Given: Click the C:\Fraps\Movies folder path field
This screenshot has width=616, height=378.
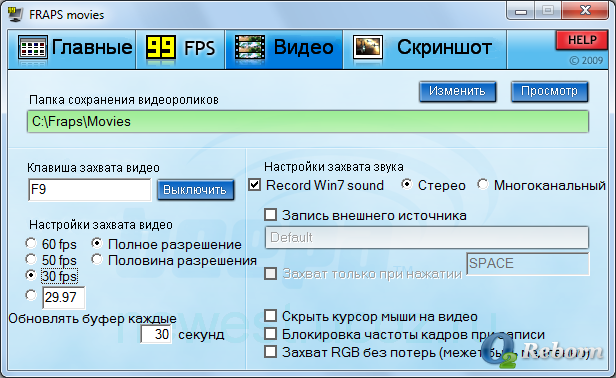Looking at the screenshot, I should [308, 122].
